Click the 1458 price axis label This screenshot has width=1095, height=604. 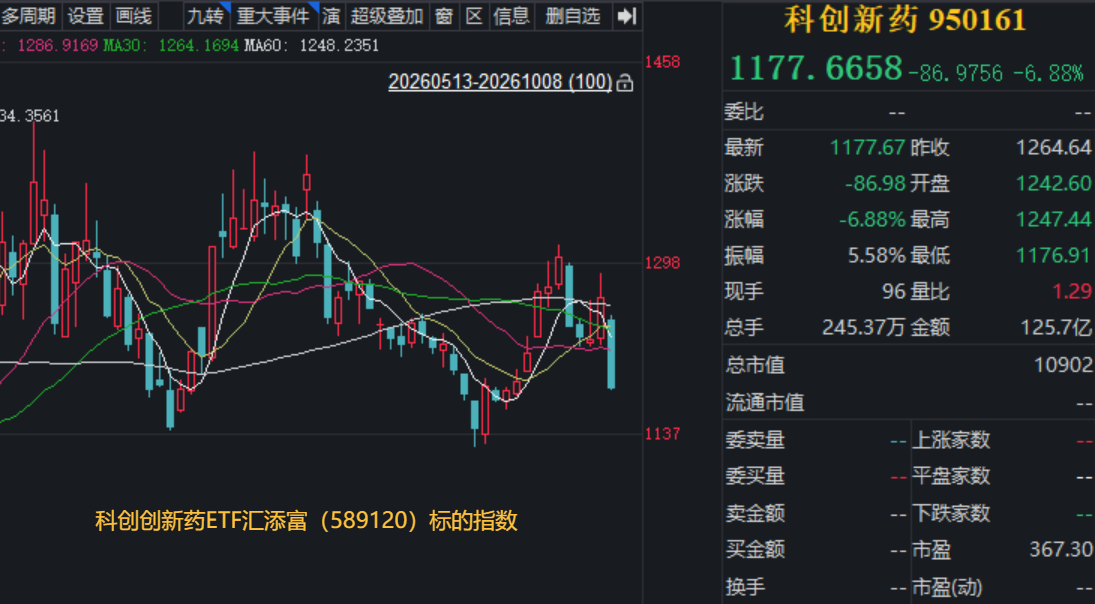(x=662, y=63)
